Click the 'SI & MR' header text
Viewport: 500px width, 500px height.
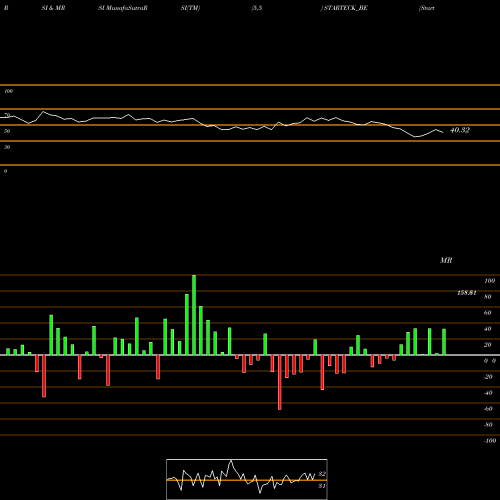pos(53,8)
